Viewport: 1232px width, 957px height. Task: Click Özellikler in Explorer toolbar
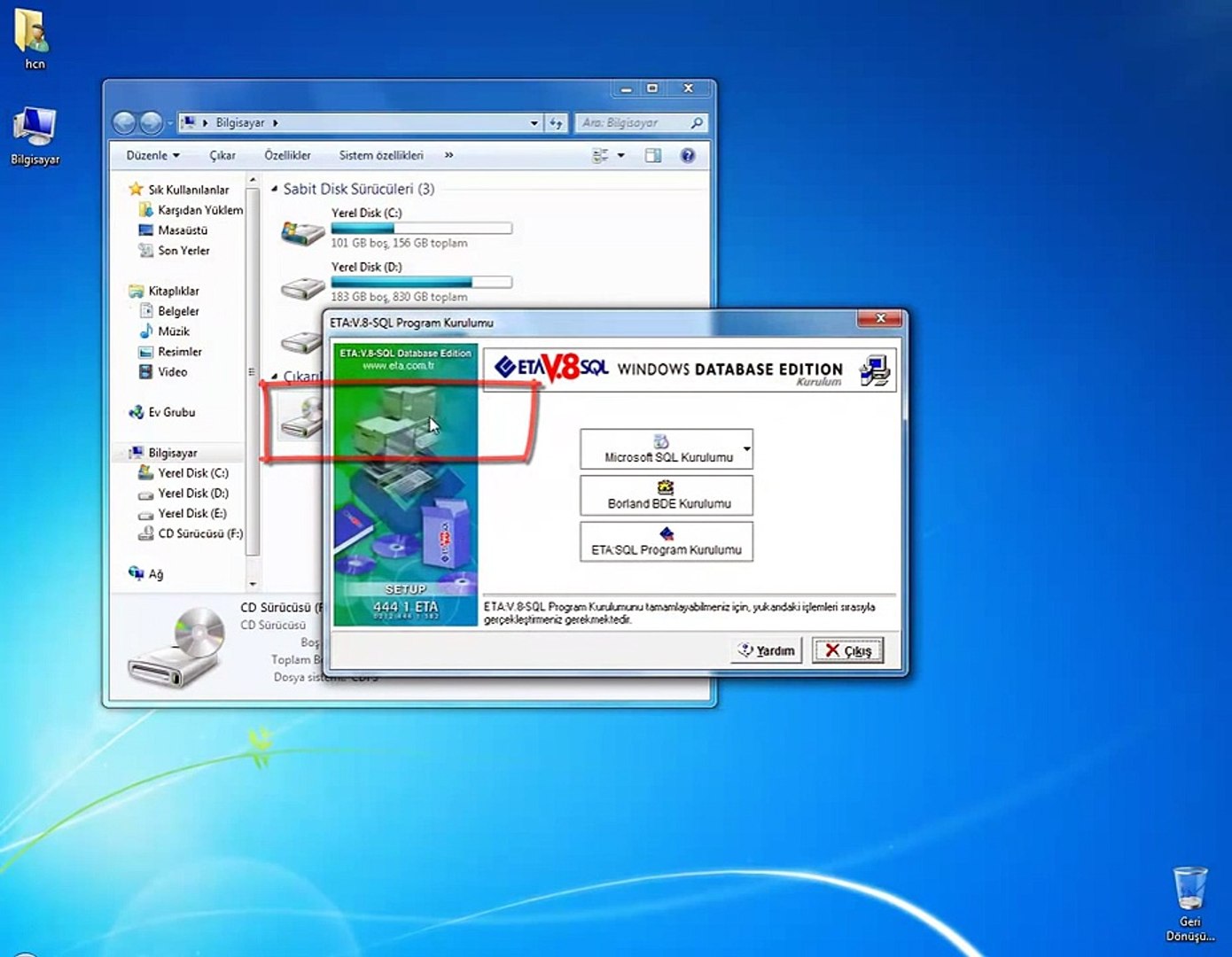pyautogui.click(x=287, y=155)
